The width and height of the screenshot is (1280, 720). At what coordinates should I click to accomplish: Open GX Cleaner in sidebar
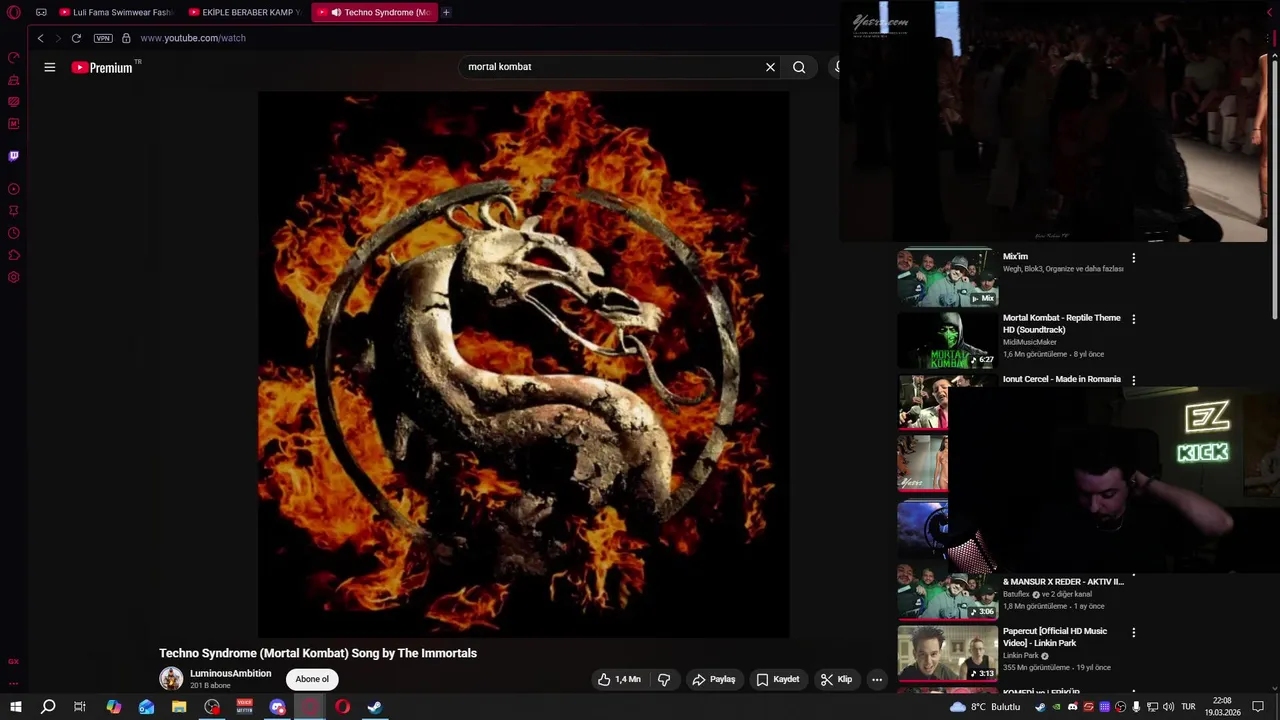click(14, 80)
